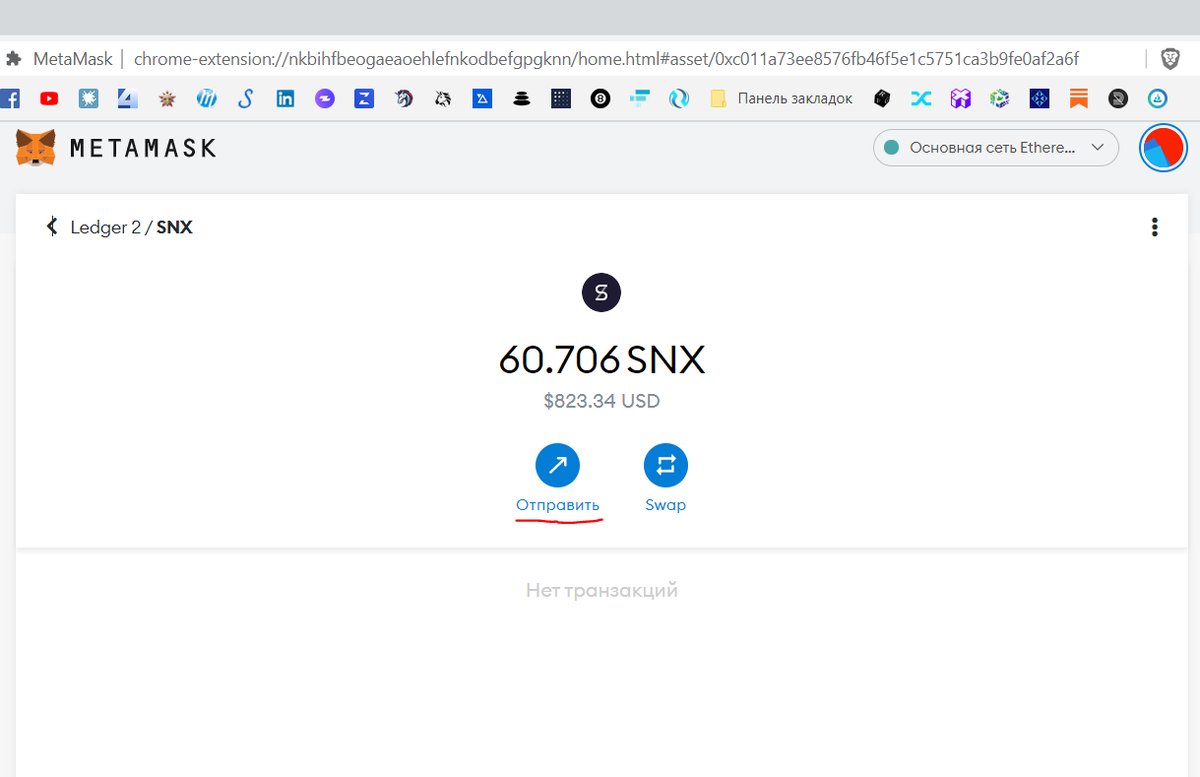1200x777 pixels.
Task: Click the Swap label
Action: 666,505
